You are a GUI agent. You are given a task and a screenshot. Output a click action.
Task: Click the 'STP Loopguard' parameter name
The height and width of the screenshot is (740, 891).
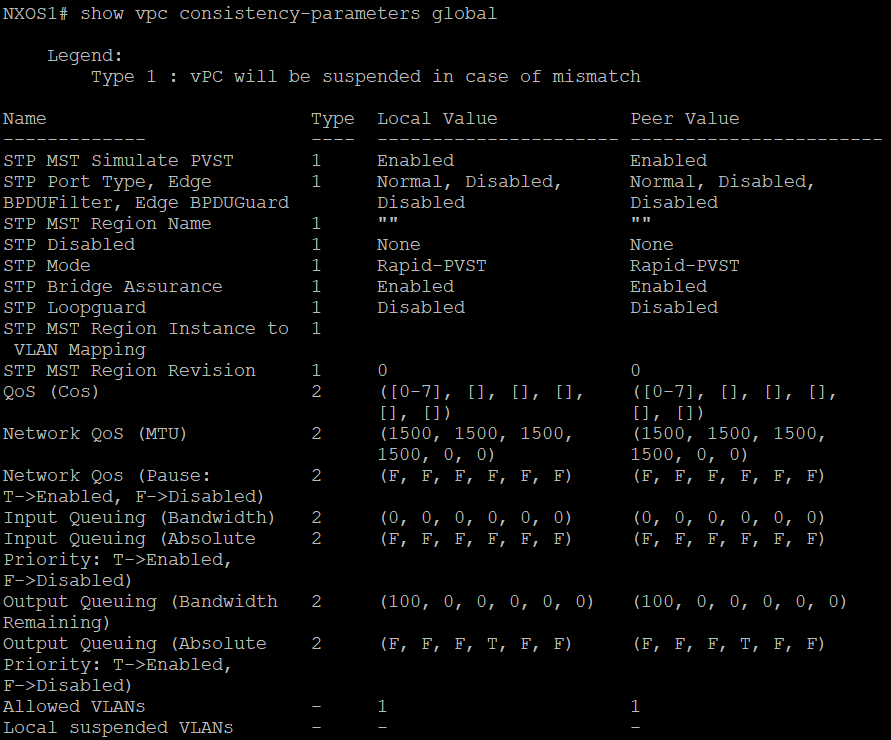[74, 308]
